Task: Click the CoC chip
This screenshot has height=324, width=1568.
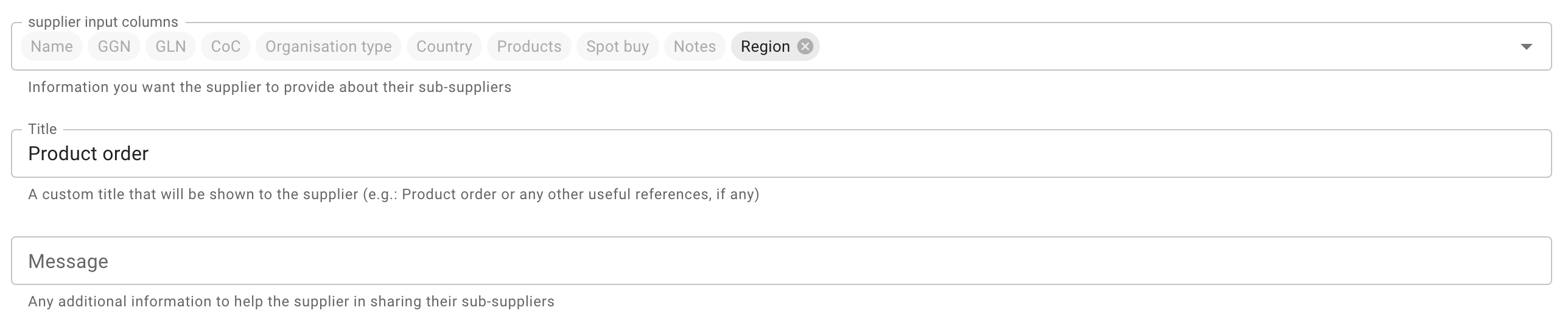Action: click(226, 46)
